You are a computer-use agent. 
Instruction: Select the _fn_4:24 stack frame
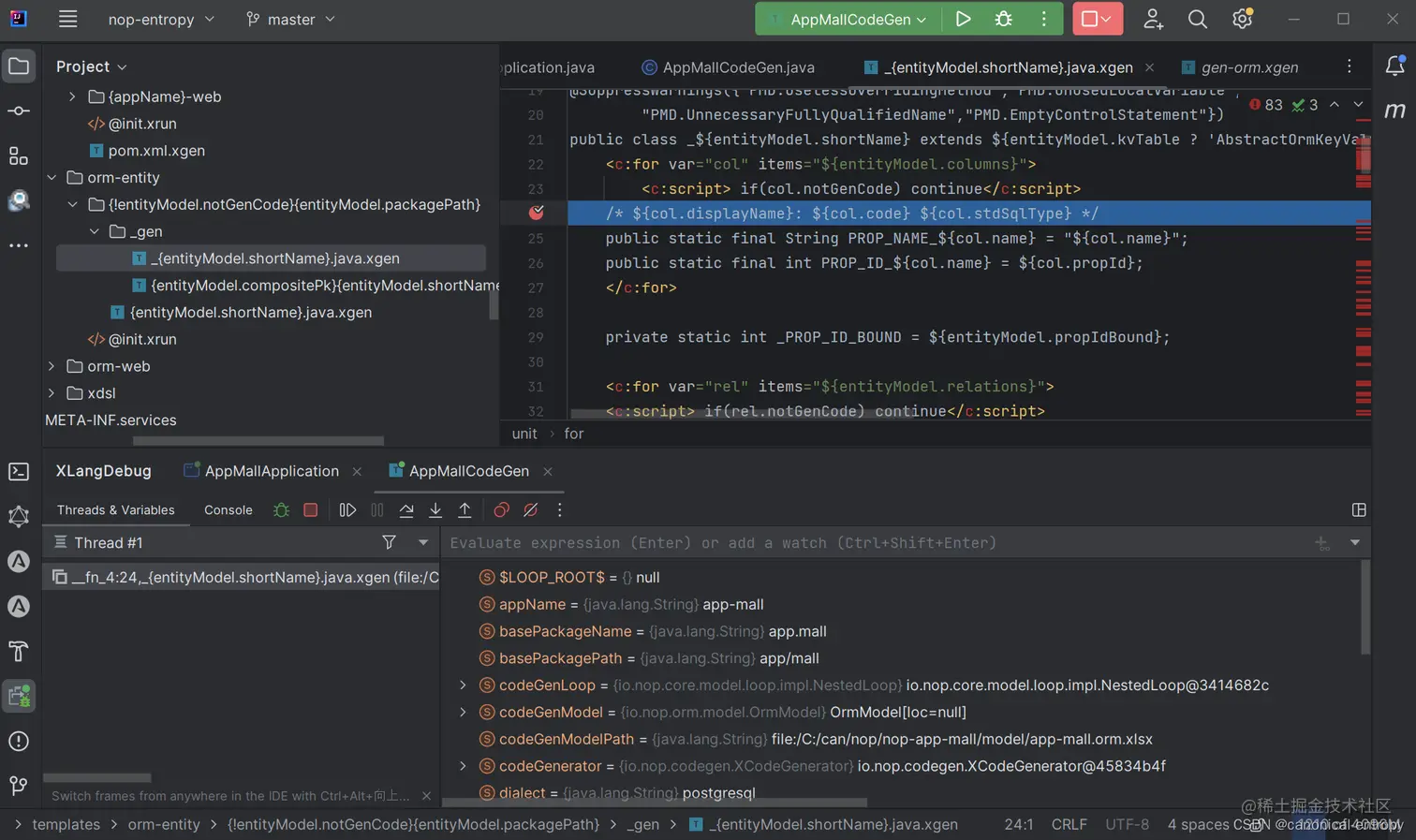pos(242,577)
